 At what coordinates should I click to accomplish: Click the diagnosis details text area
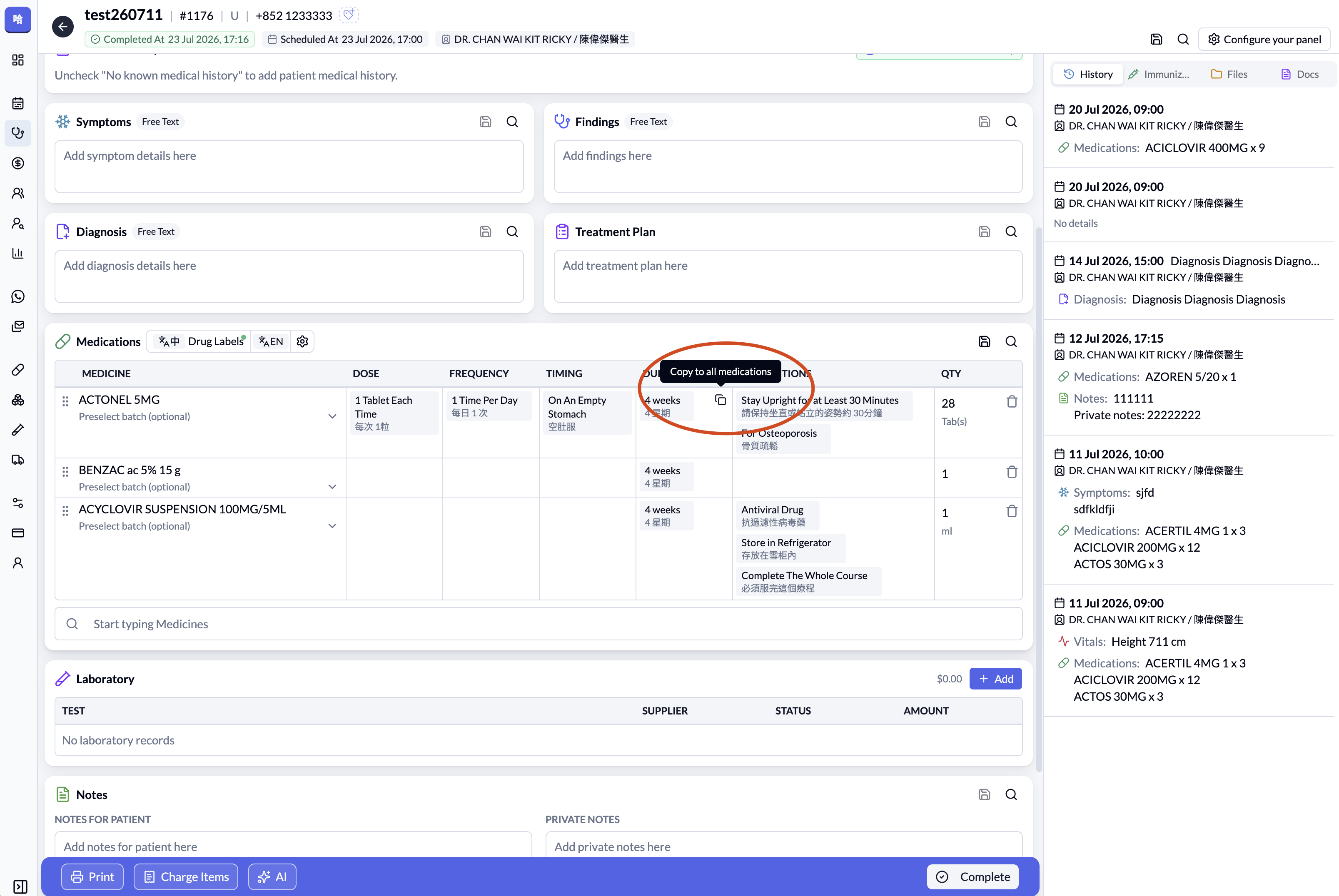tap(289, 276)
